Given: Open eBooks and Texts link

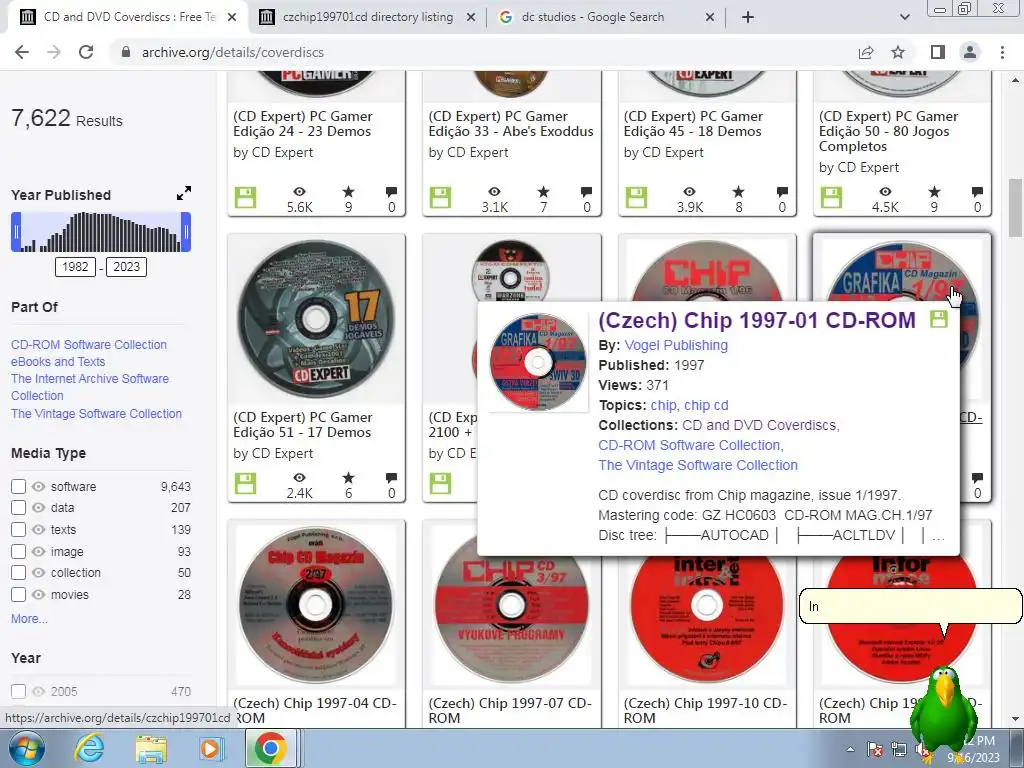Looking at the screenshot, I should point(58,362).
